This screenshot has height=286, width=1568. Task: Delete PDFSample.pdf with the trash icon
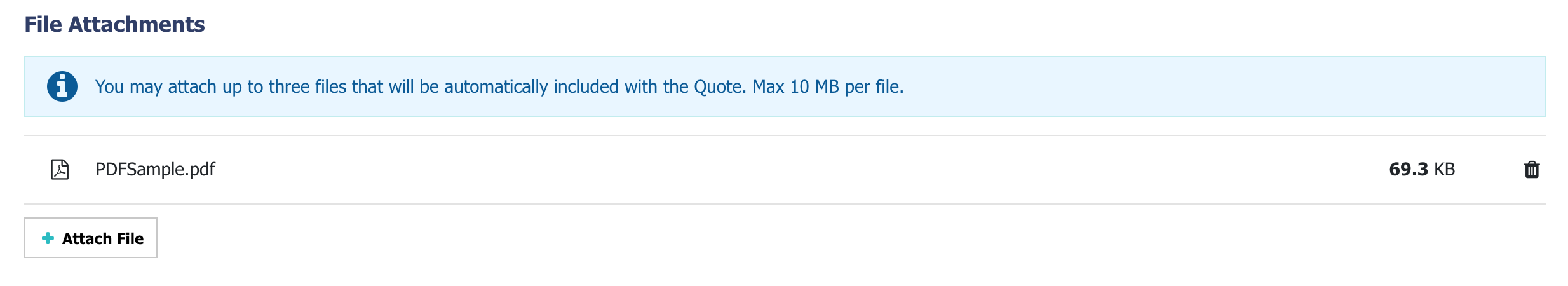[x=1531, y=170]
